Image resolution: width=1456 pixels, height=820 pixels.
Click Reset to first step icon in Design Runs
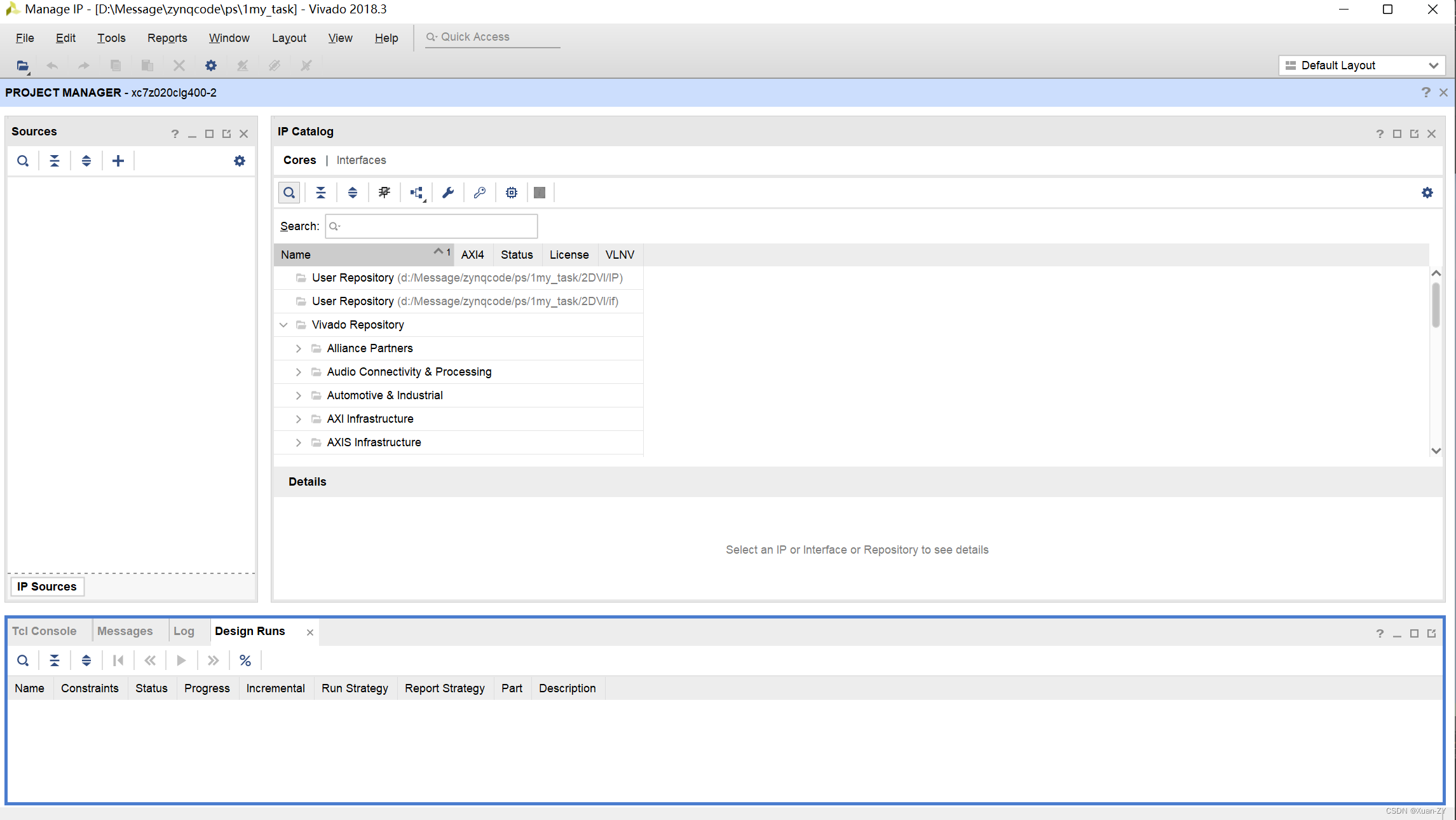[x=118, y=660]
